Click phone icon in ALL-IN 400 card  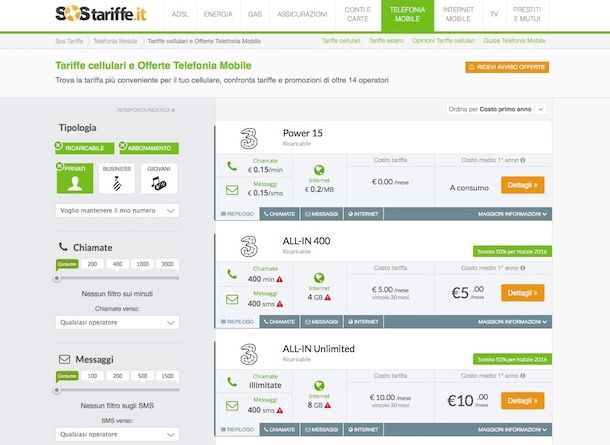point(232,274)
